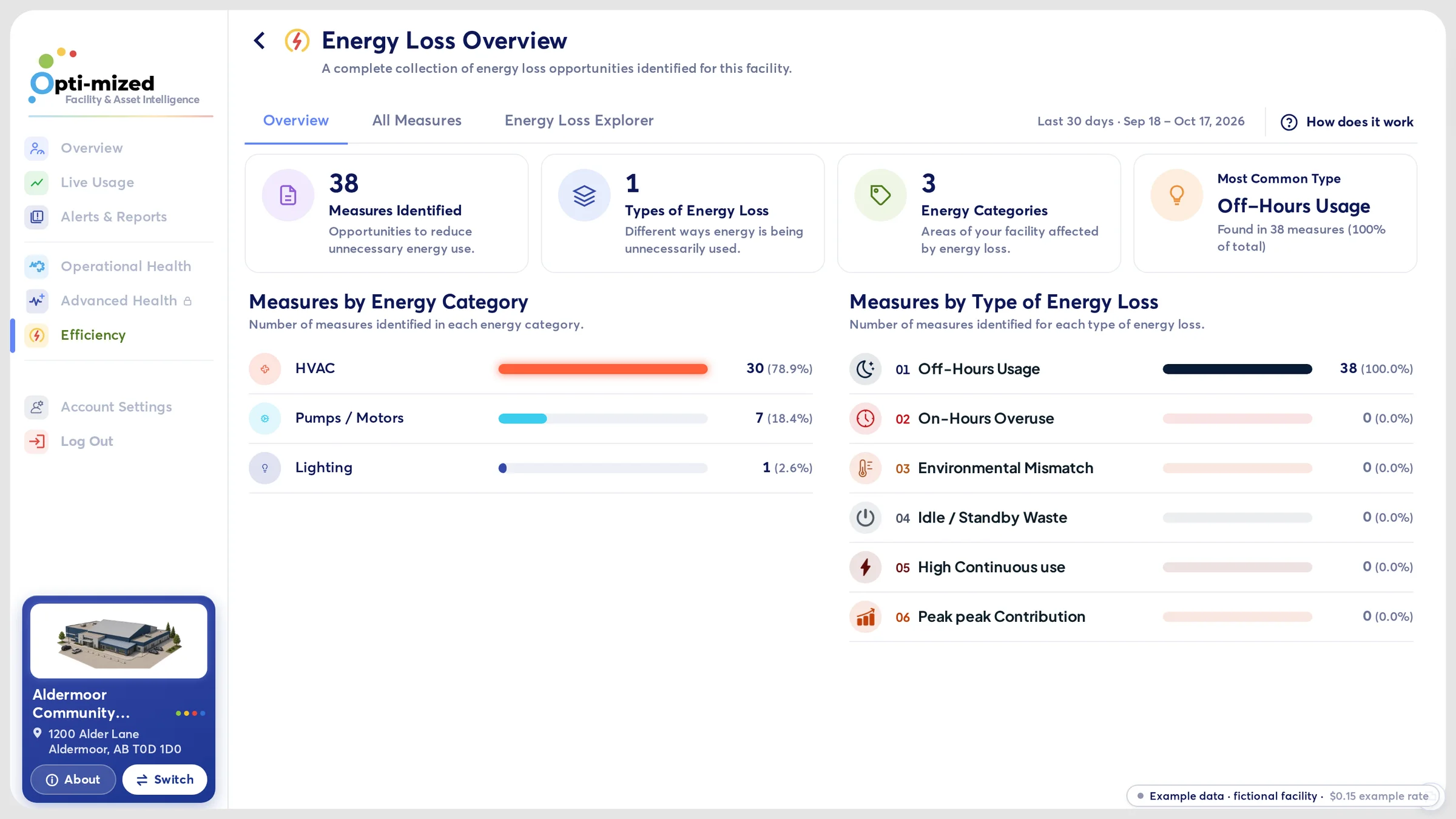The width and height of the screenshot is (1456, 819).
Task: Click the Types of Energy Loss layers icon
Action: click(x=584, y=195)
